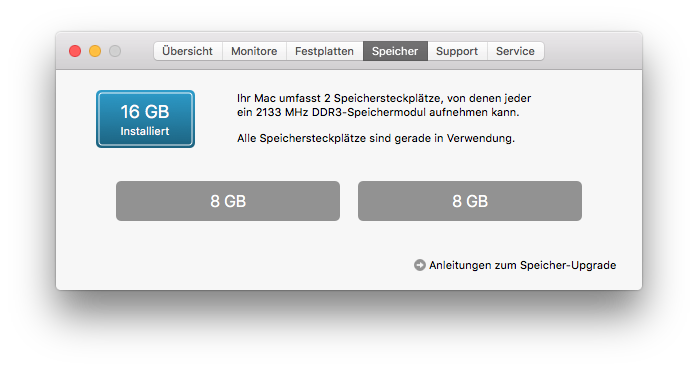
Task: Click the greyed-out zoom window button
Action: point(115,51)
